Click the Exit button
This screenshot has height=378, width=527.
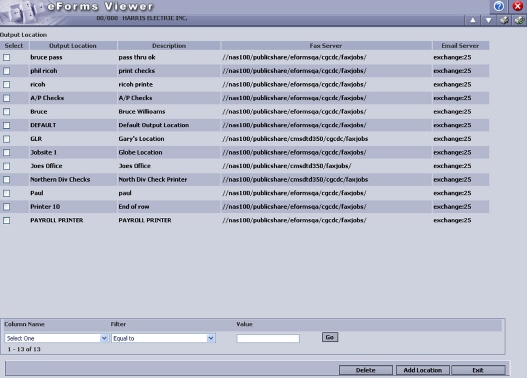click(x=478, y=370)
